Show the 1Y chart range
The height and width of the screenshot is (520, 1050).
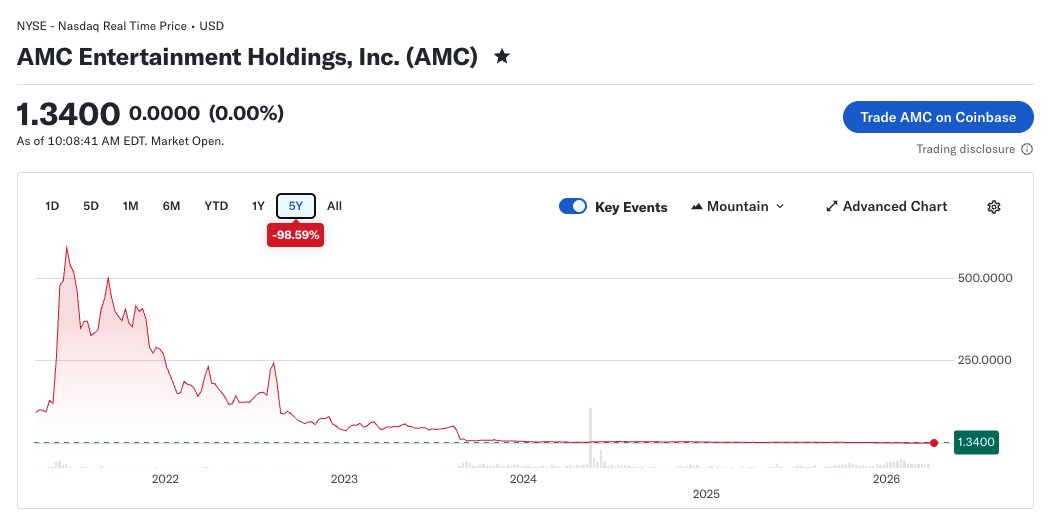tap(258, 207)
